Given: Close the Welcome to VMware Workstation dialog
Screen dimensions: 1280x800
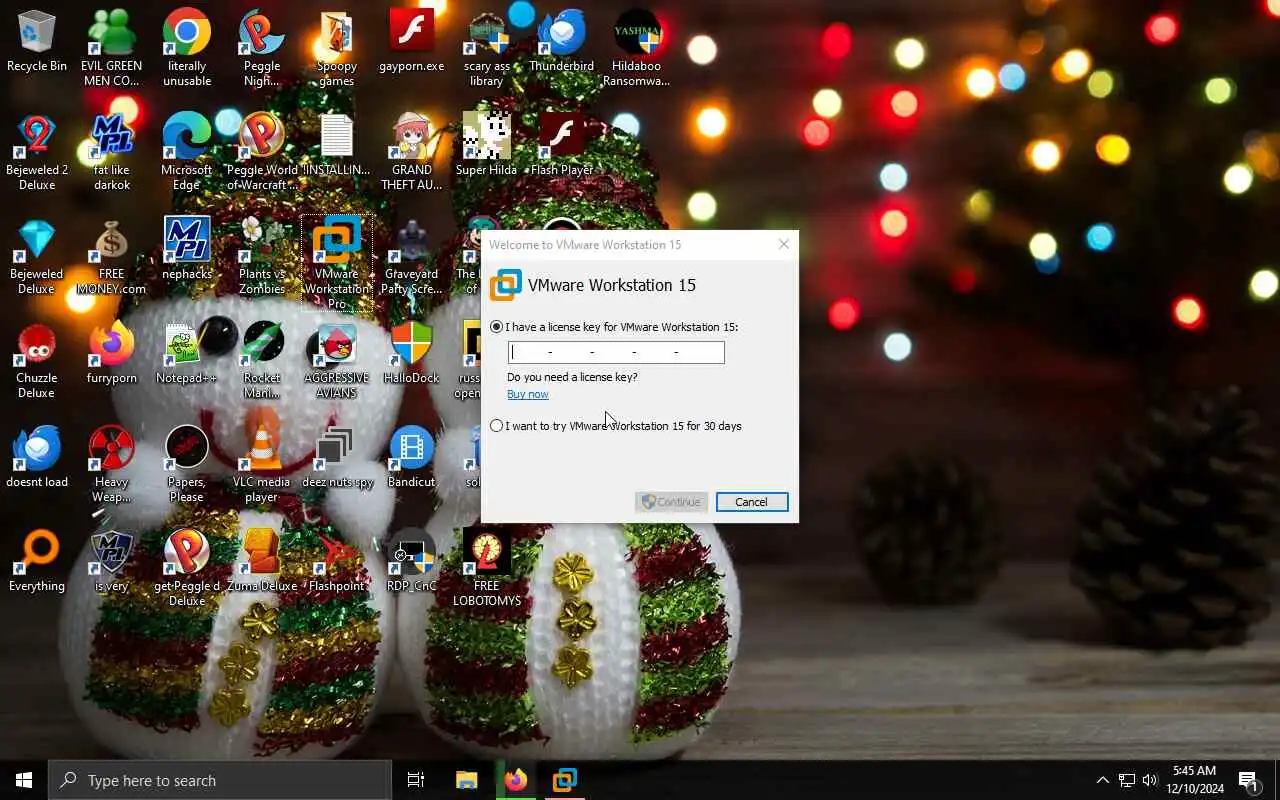Looking at the screenshot, I should 783,244.
